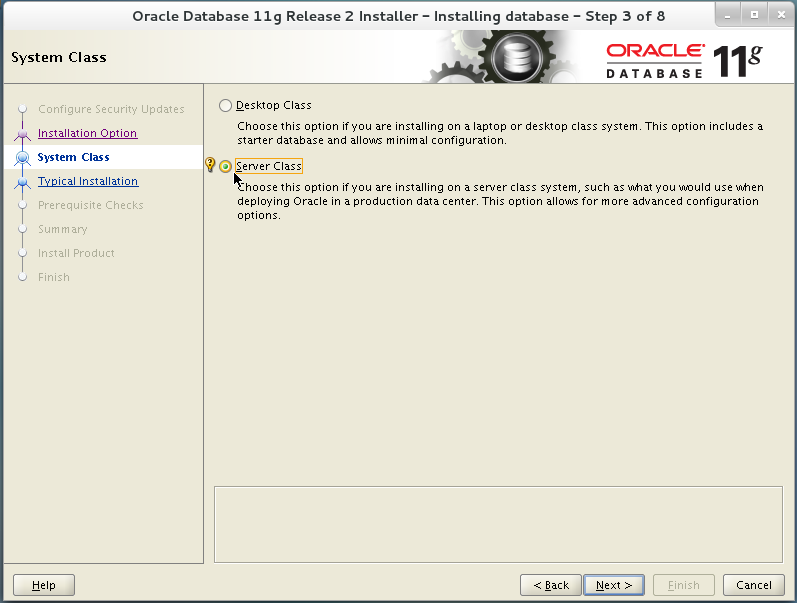The image size is (797, 603).
Task: Open the Installation Option step link
Action: pyautogui.click(x=87, y=133)
